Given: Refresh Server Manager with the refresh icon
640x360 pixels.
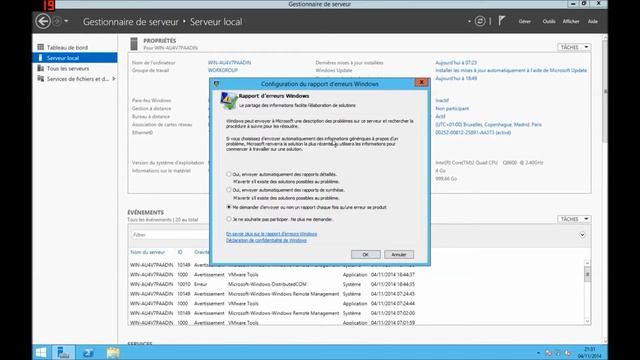Looking at the screenshot, I should coord(480,21).
